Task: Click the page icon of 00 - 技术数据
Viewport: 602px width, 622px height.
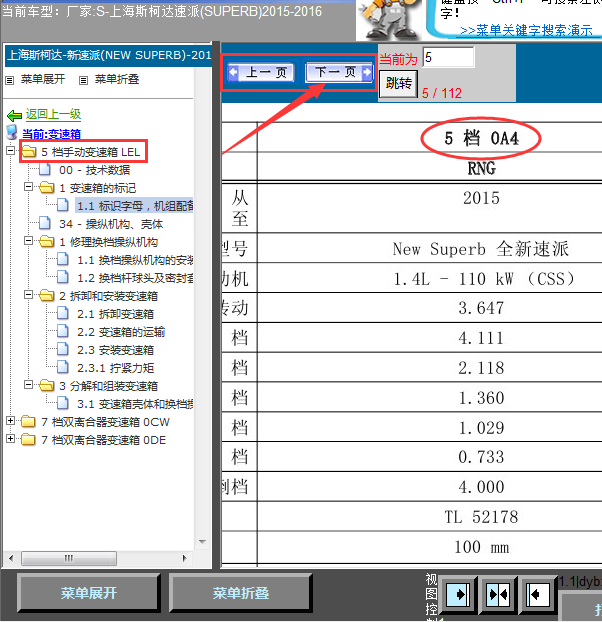Action: coord(45,169)
